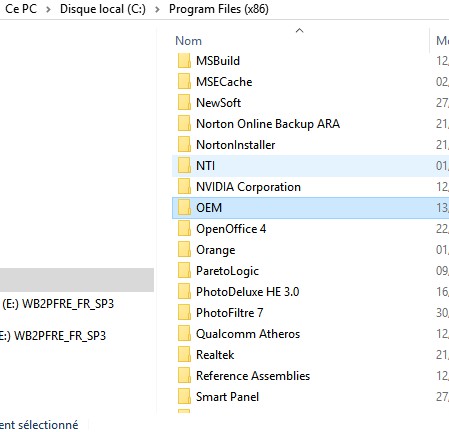Select the OEM folder name

[x=209, y=208]
